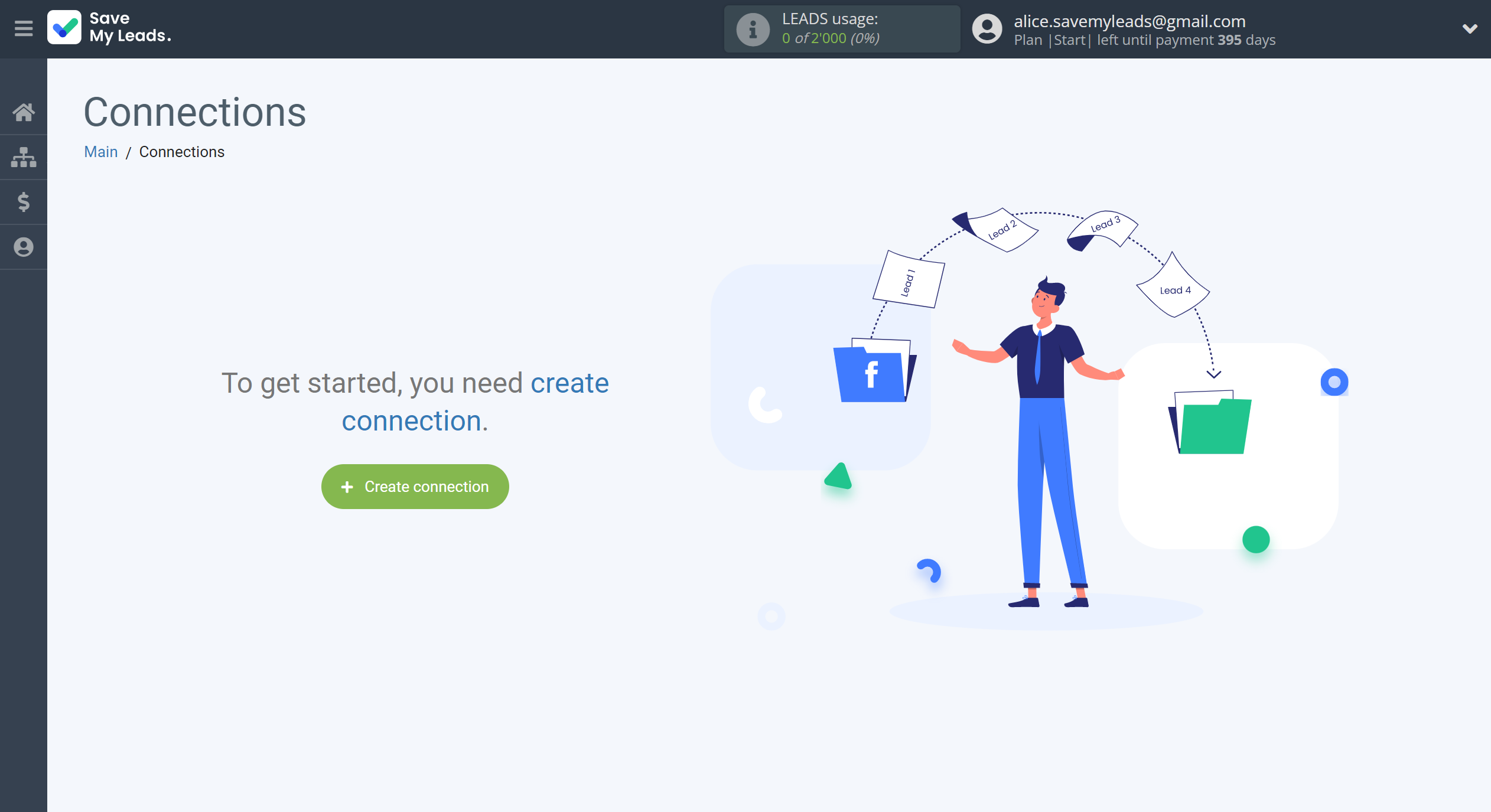Image resolution: width=1491 pixels, height=812 pixels.
Task: Click the Save My Leads logo icon
Action: 65,28
